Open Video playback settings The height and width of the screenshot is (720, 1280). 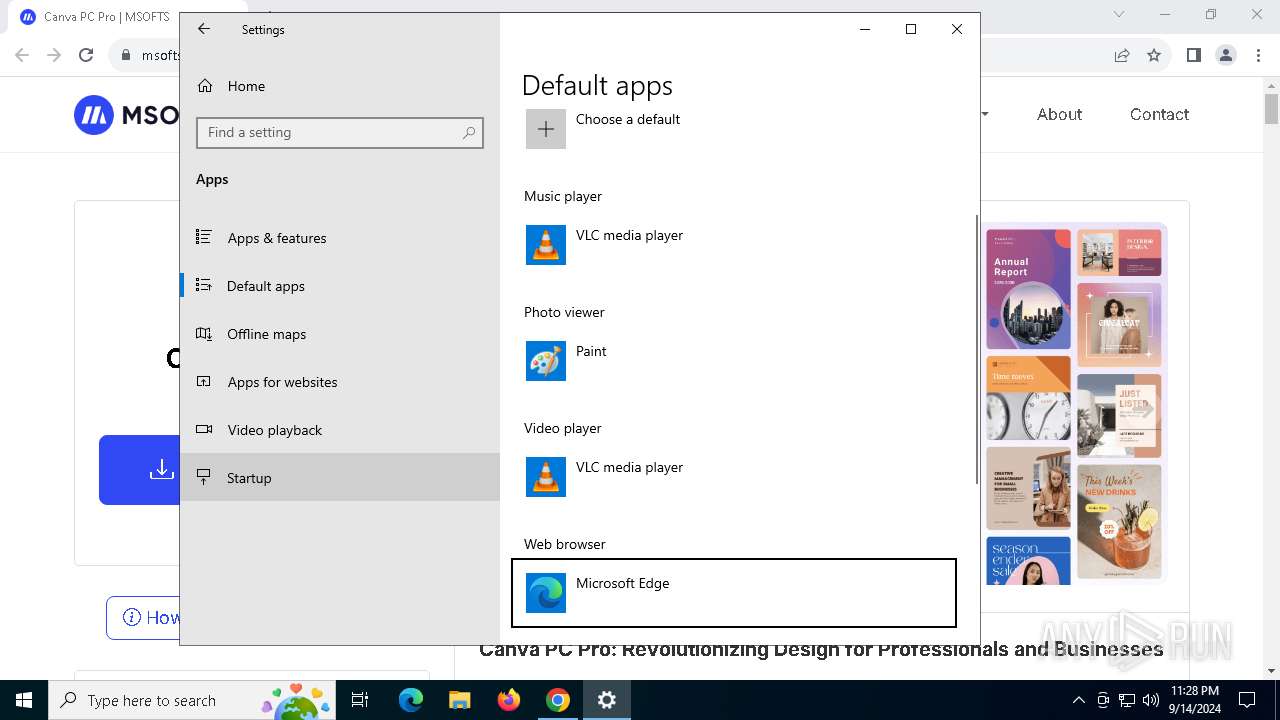click(340, 430)
